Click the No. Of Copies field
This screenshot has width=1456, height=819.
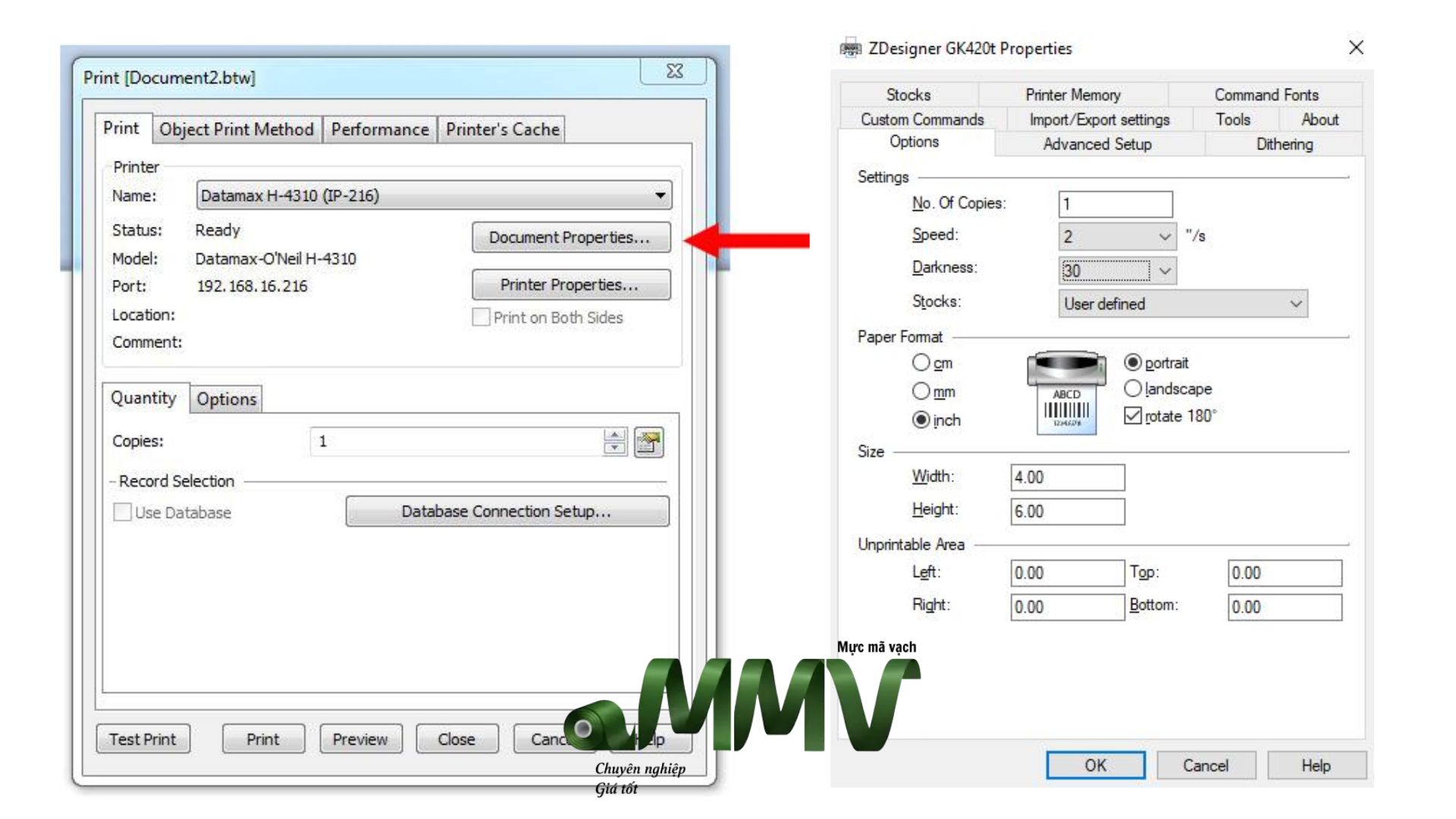tap(1115, 204)
